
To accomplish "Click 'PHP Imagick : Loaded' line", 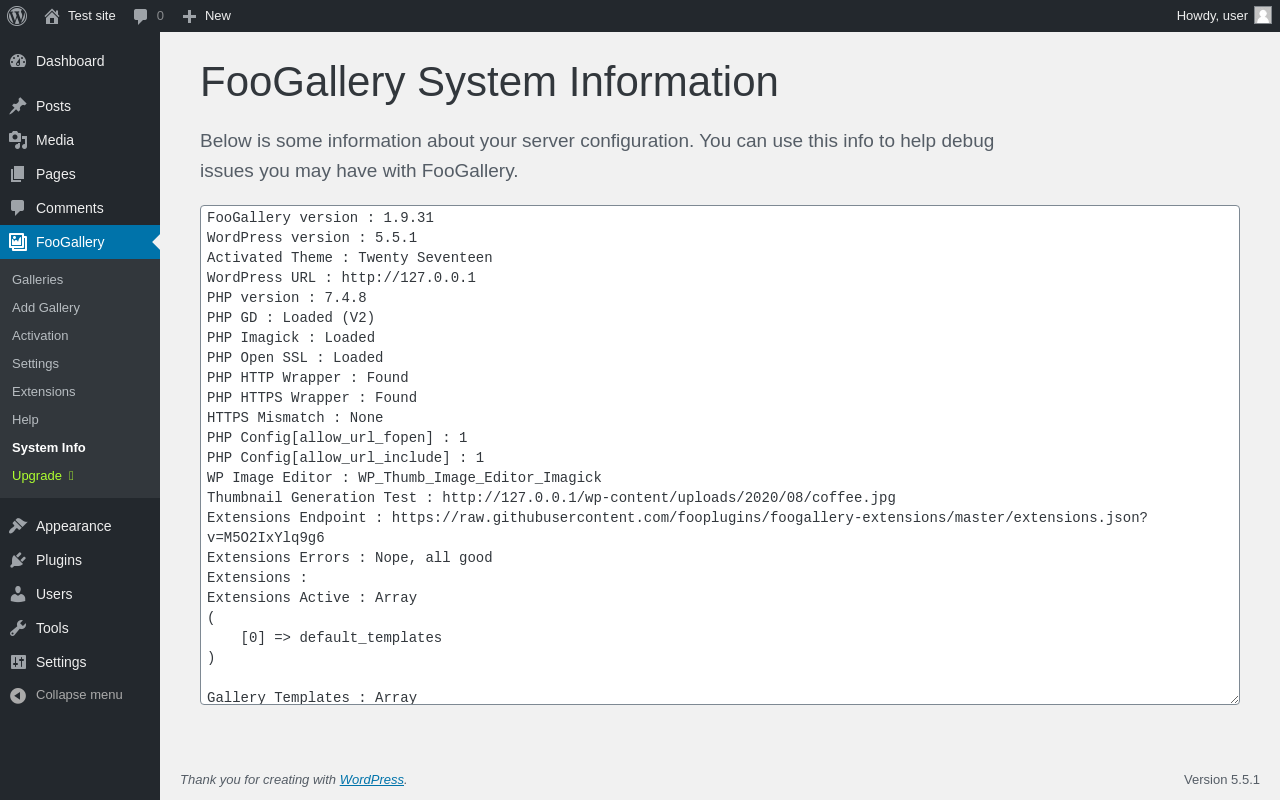I will (291, 338).
